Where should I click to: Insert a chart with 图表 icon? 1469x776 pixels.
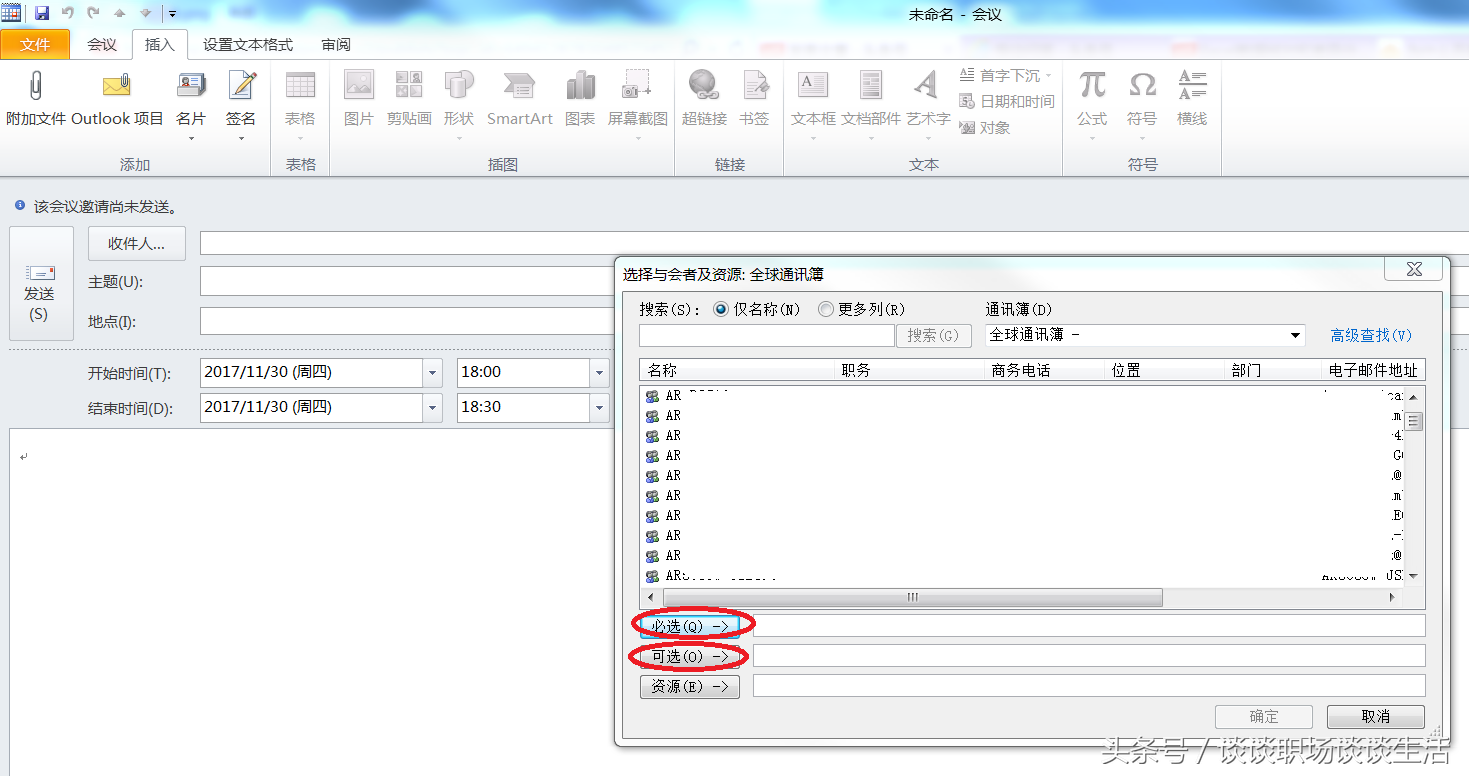pyautogui.click(x=580, y=87)
